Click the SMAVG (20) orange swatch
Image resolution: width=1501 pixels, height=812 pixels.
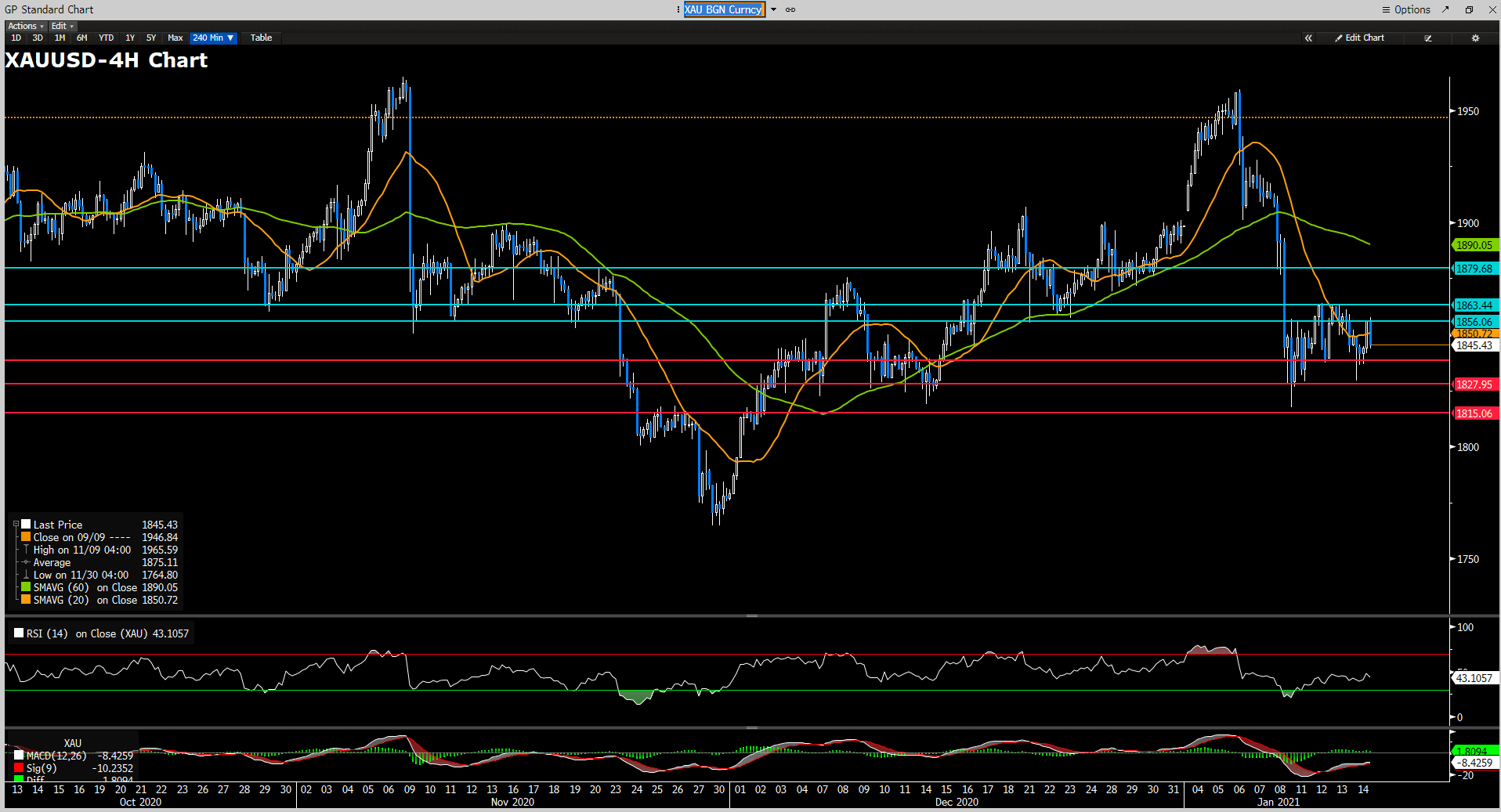pos(26,600)
